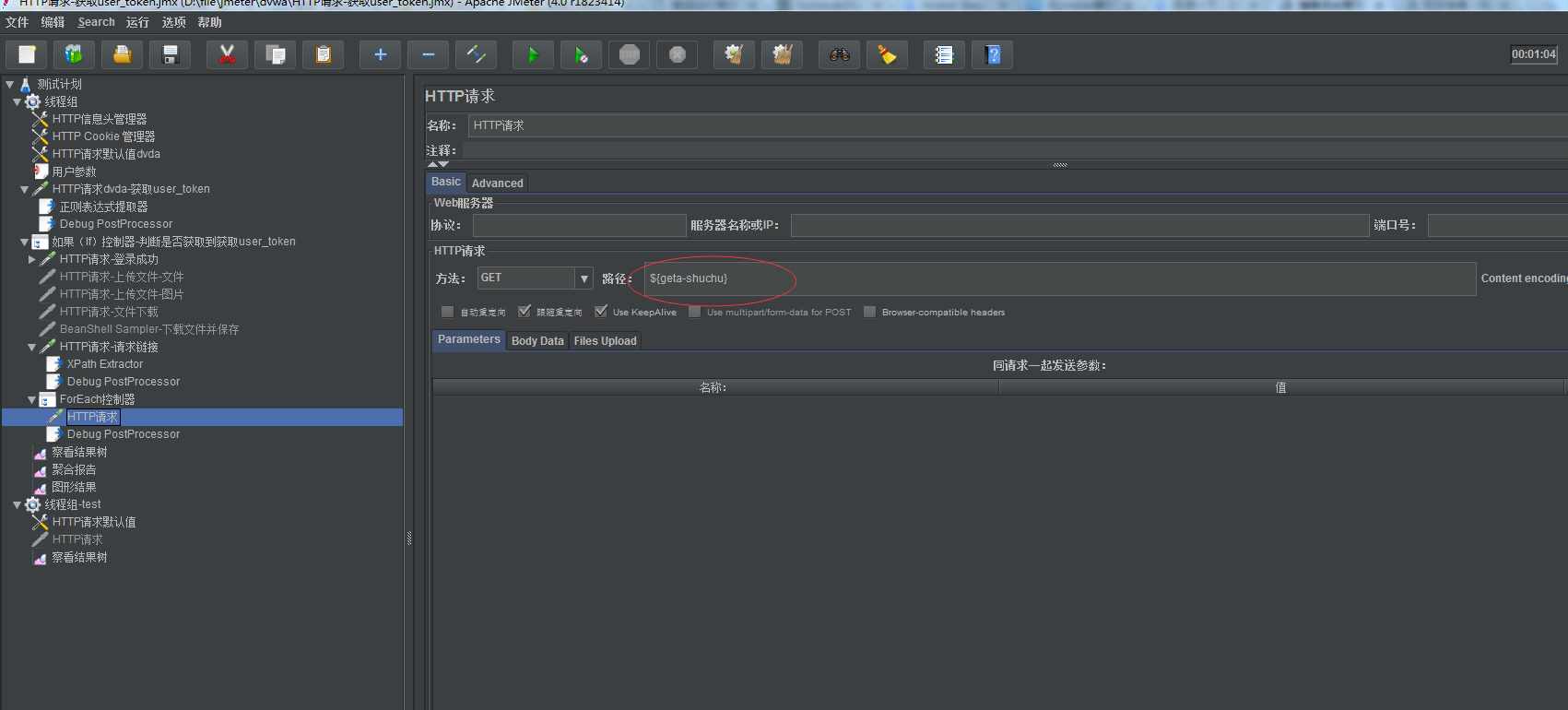
Task: Select the 用户参数 element
Action: pyautogui.click(x=74, y=172)
